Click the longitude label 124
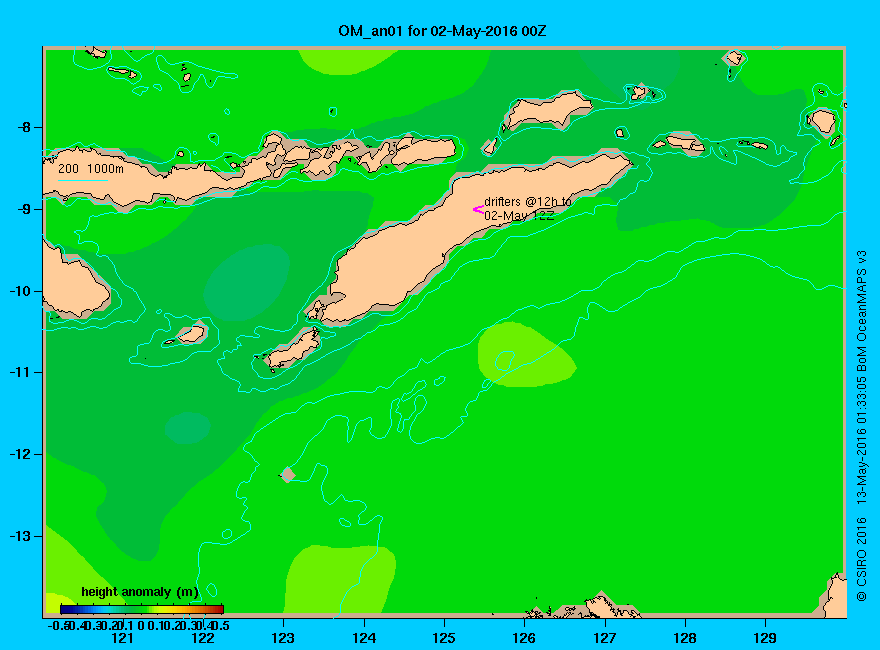The width and height of the screenshot is (880, 650). [x=364, y=638]
